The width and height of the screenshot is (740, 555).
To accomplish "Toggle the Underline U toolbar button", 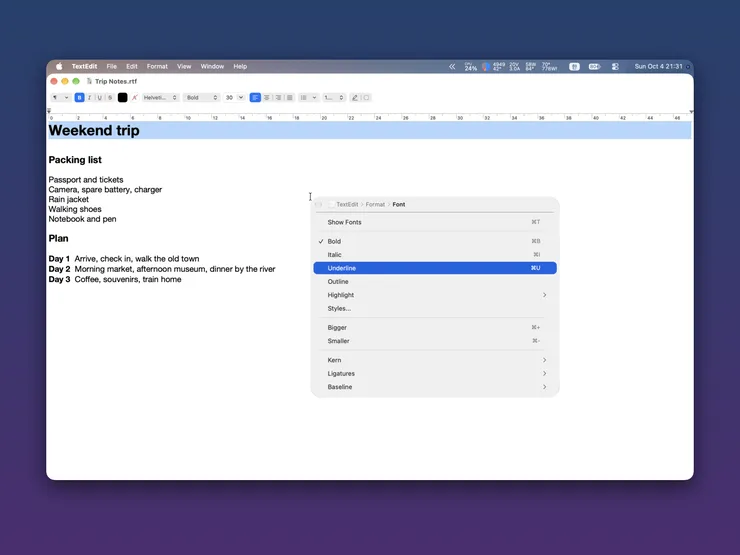I will pyautogui.click(x=100, y=98).
